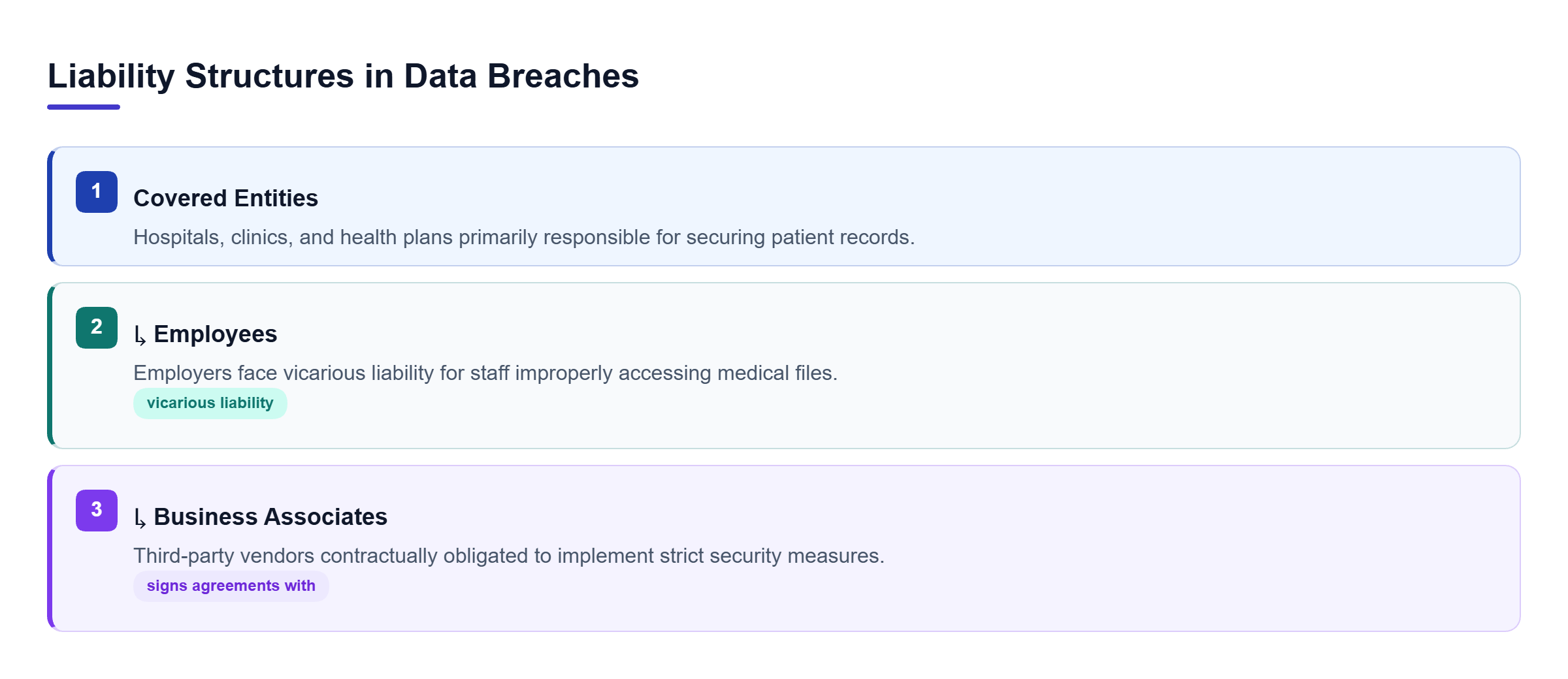This screenshot has width=1568, height=679.
Task: Select the 'vicarious liability' tag
Action: tap(210, 403)
